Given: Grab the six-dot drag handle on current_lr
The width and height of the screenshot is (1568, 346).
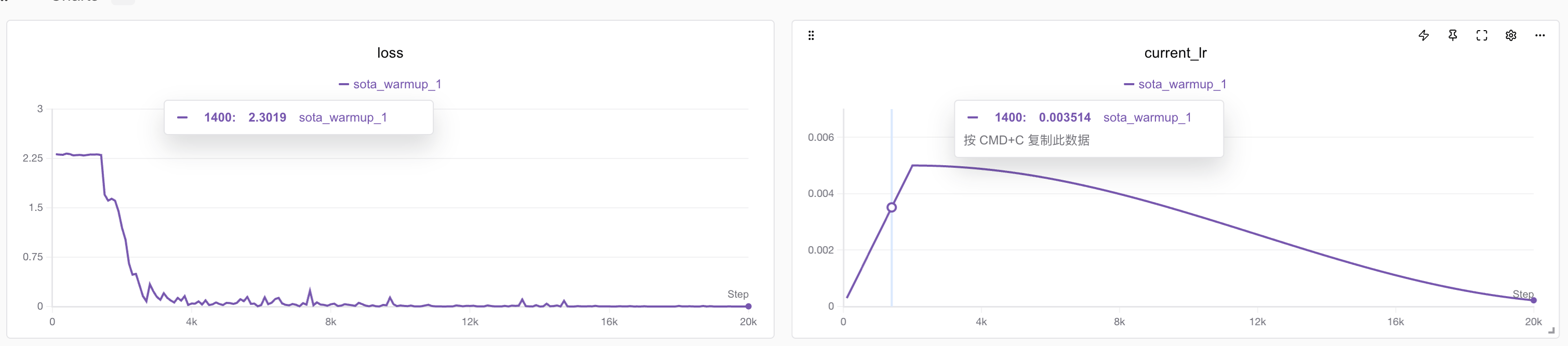Looking at the screenshot, I should pos(811,35).
